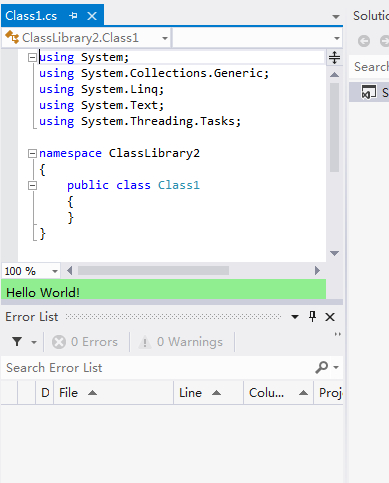Pin the Class1.cs tab

[x=73, y=16]
